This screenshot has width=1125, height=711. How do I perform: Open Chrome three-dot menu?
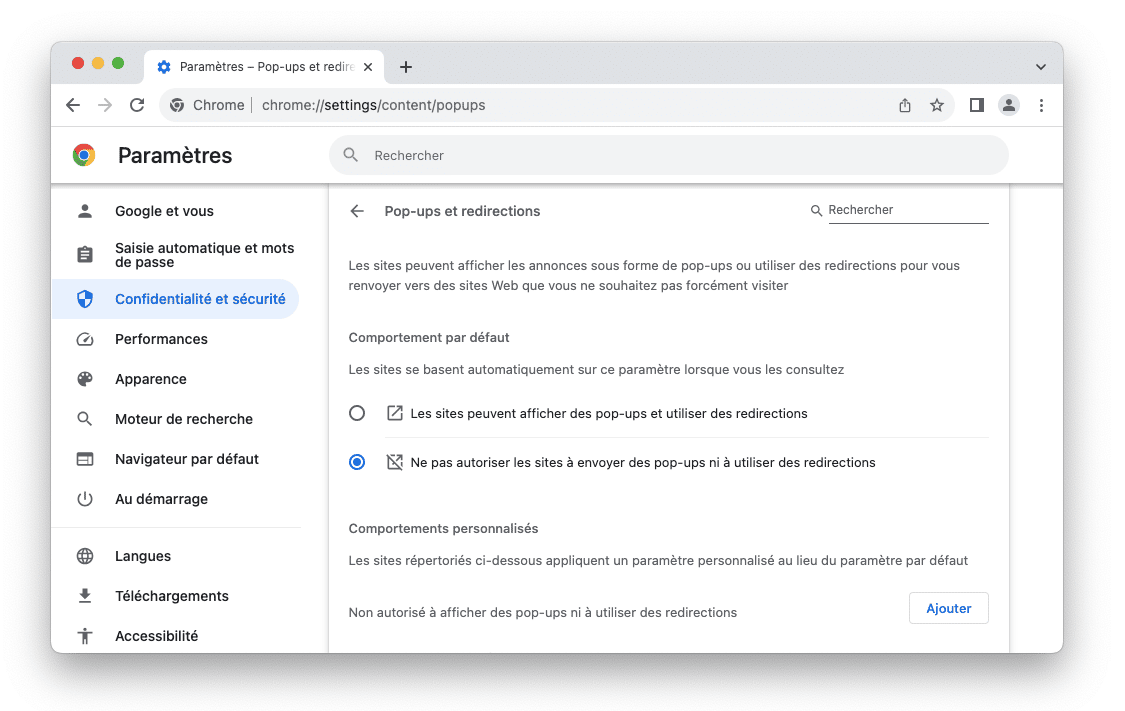(1041, 105)
